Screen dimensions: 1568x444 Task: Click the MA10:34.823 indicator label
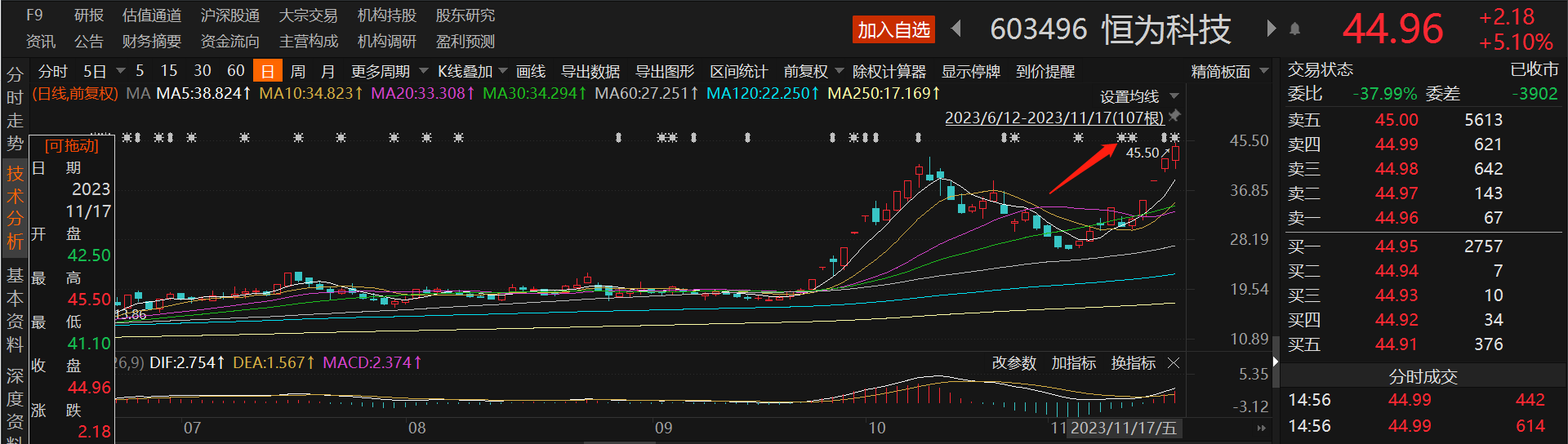[311, 94]
